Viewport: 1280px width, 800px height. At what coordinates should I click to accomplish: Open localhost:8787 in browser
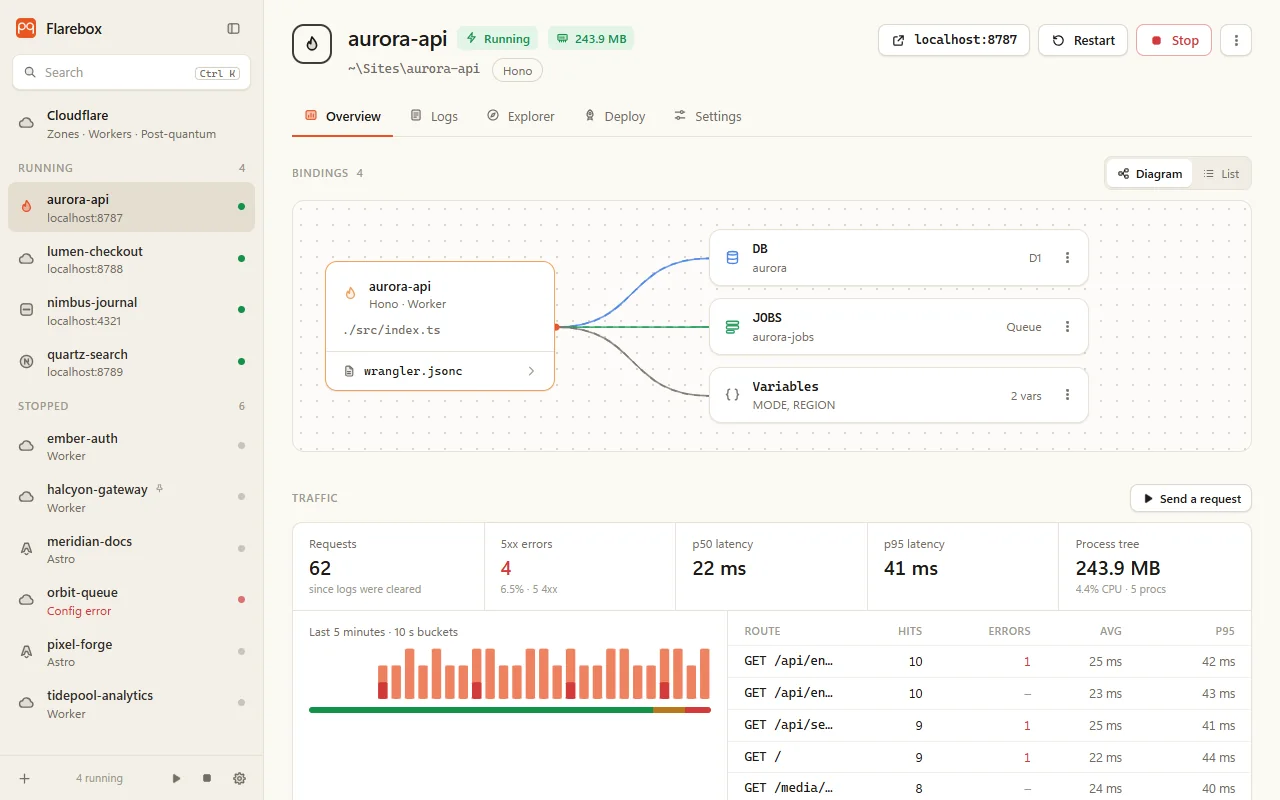[954, 40]
